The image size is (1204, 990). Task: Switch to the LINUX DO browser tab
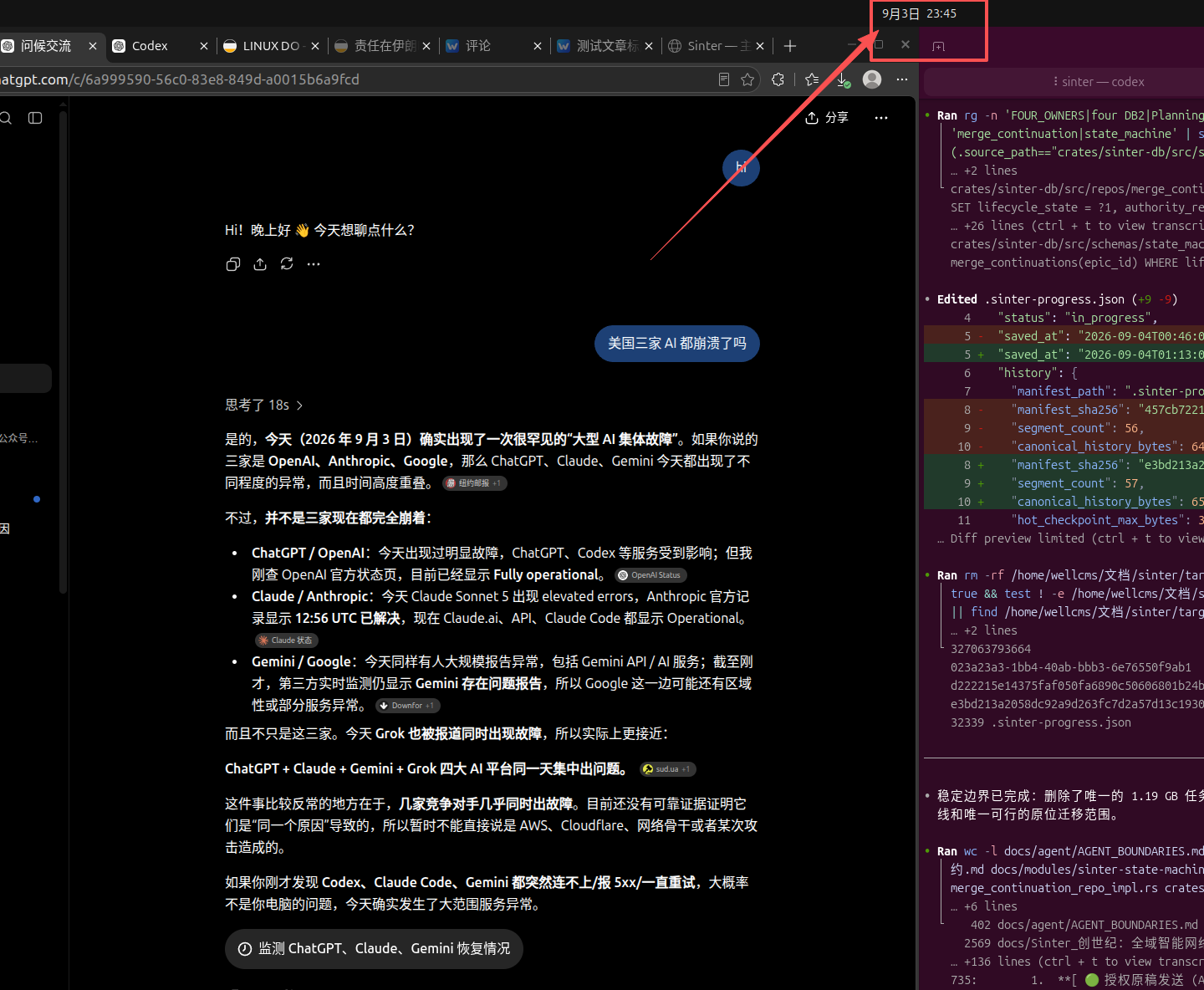270,46
